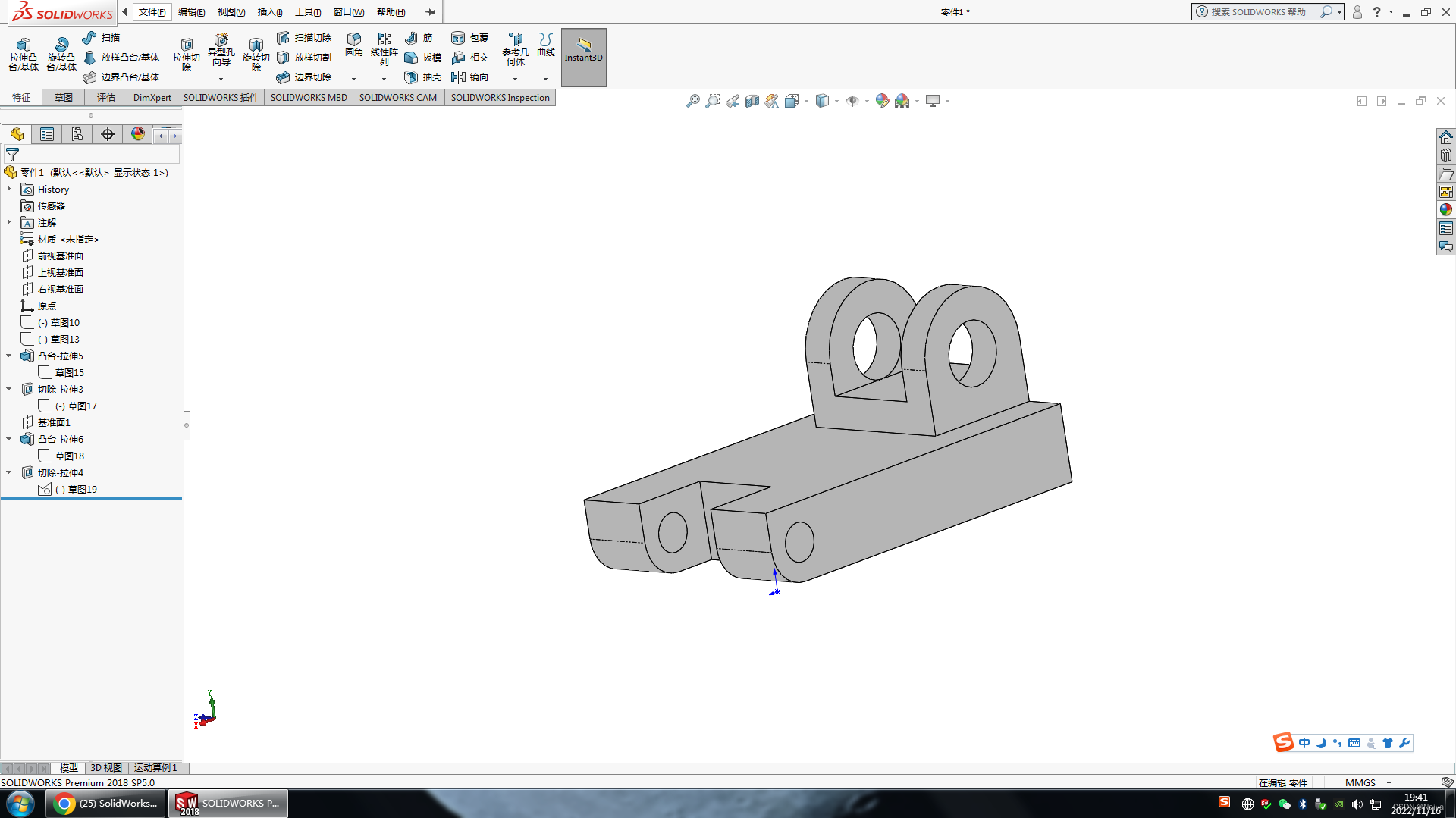The width and height of the screenshot is (1456, 818).
Task: Choose the Intersect tool (相交)
Action: (x=470, y=57)
